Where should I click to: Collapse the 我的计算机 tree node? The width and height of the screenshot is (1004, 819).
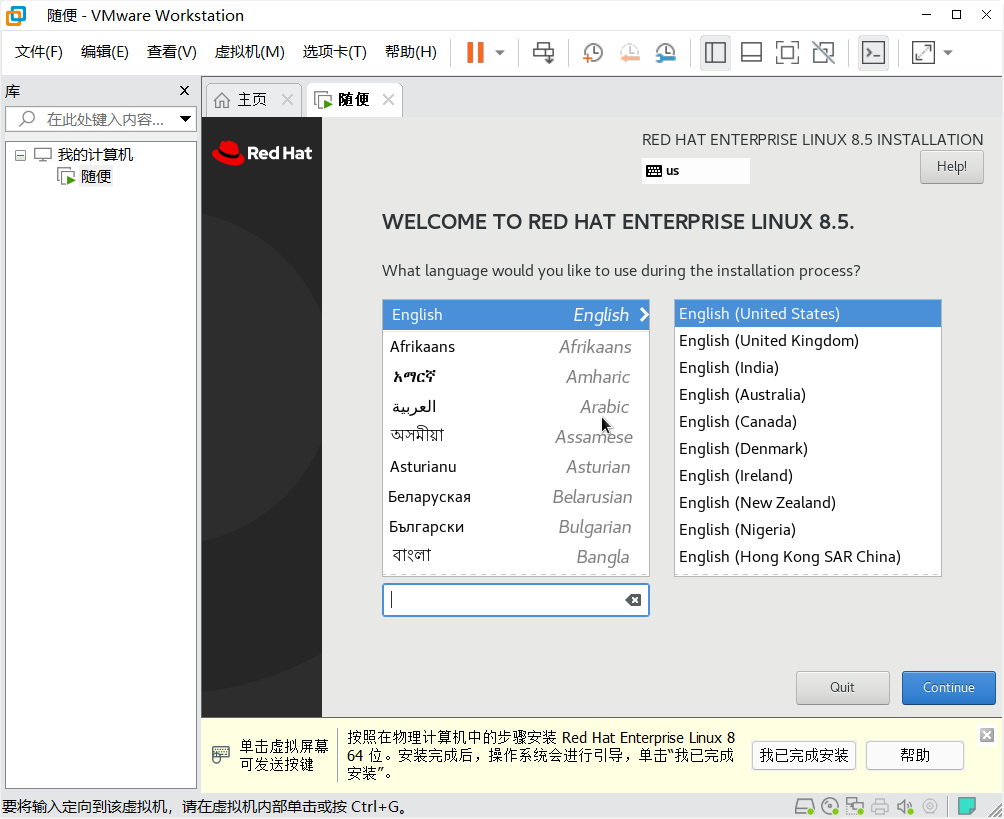point(20,155)
